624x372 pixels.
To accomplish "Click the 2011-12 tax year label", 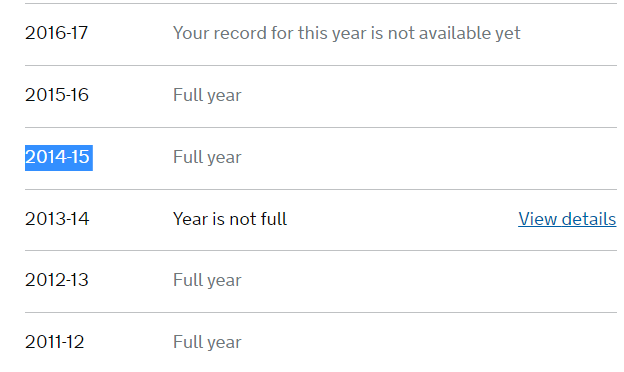I will [x=55, y=342].
